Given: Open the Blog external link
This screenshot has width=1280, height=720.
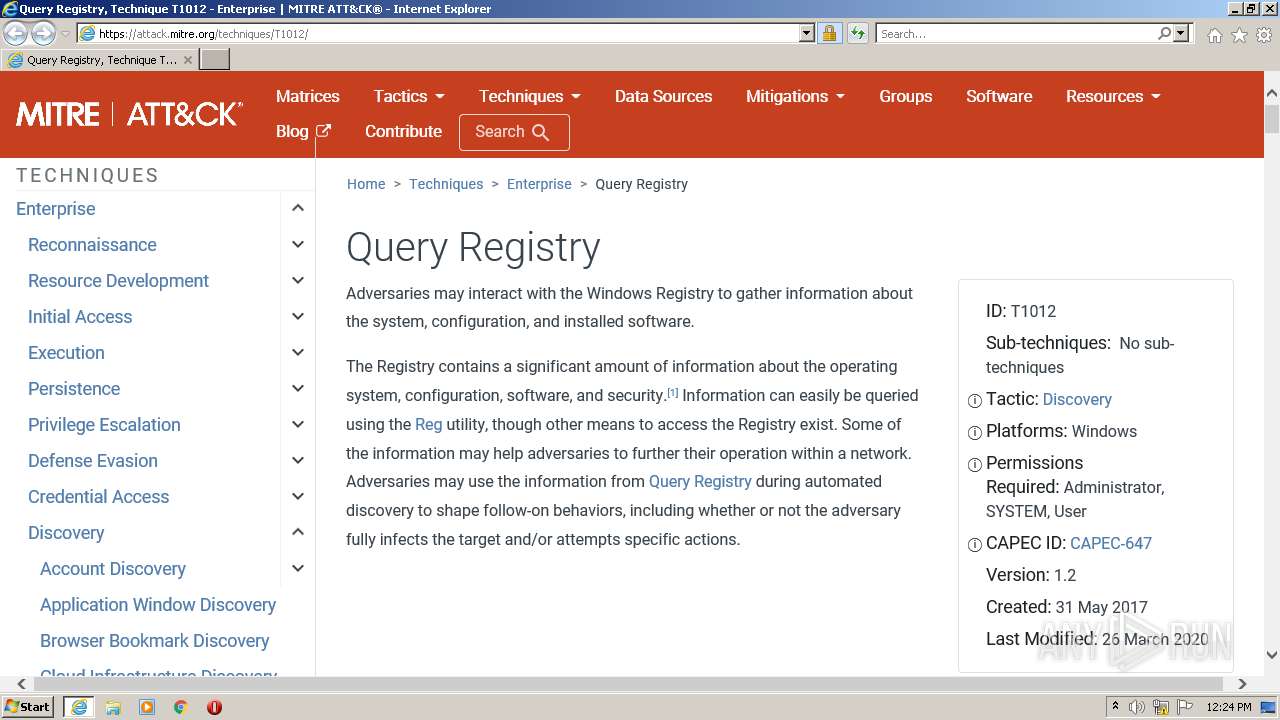Looking at the screenshot, I should [303, 131].
